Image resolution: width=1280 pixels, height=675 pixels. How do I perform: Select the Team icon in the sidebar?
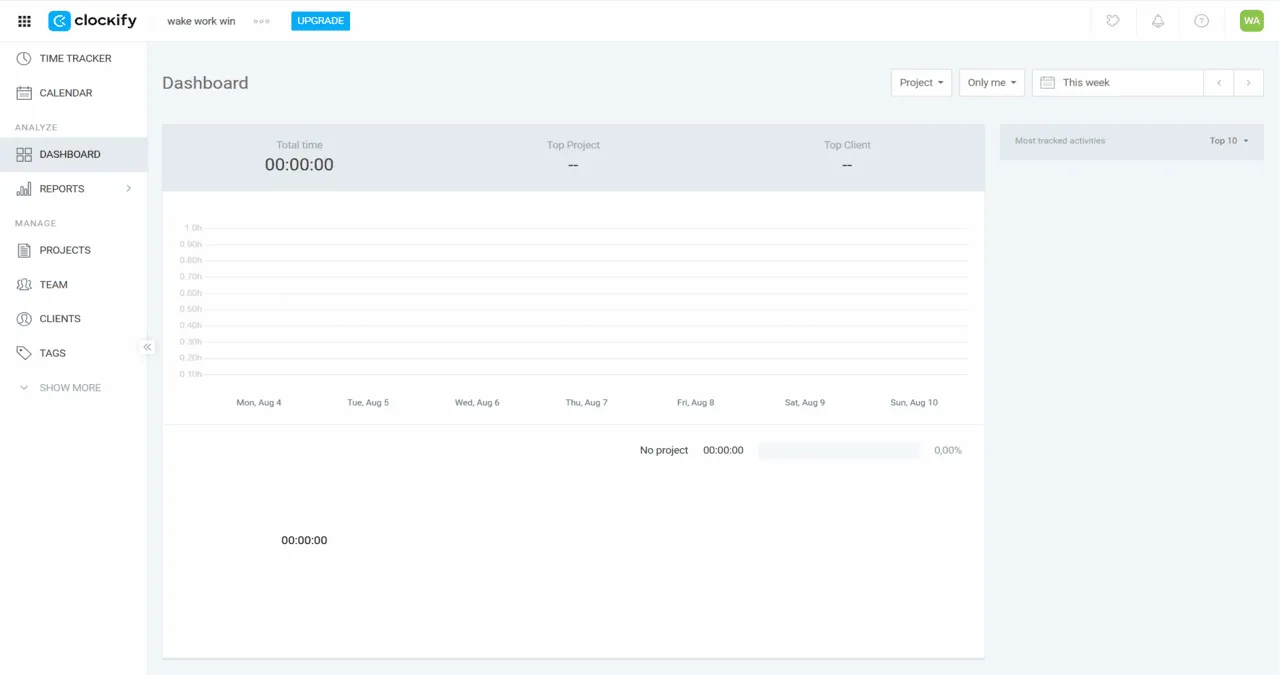(x=23, y=284)
